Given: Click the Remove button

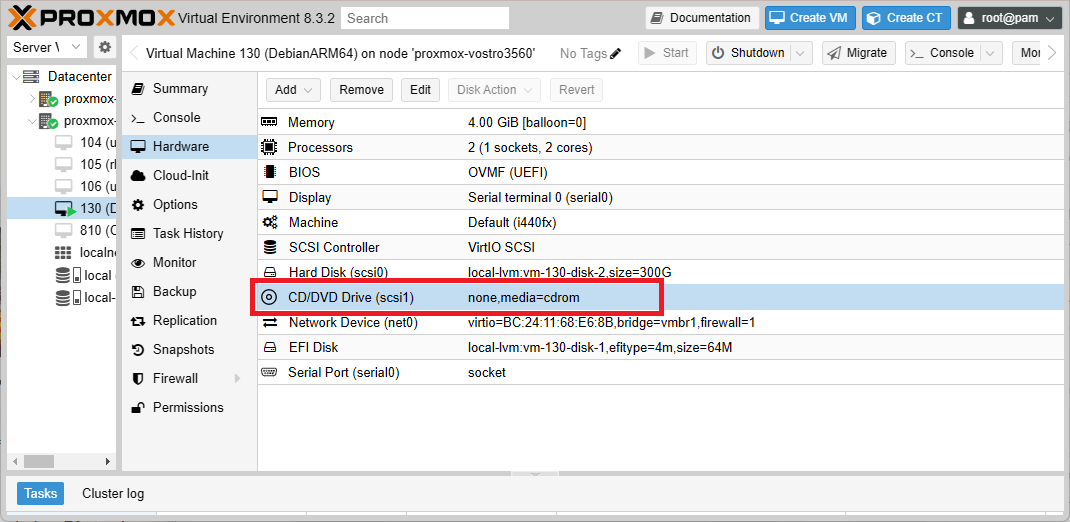Looking at the screenshot, I should coord(361,89).
